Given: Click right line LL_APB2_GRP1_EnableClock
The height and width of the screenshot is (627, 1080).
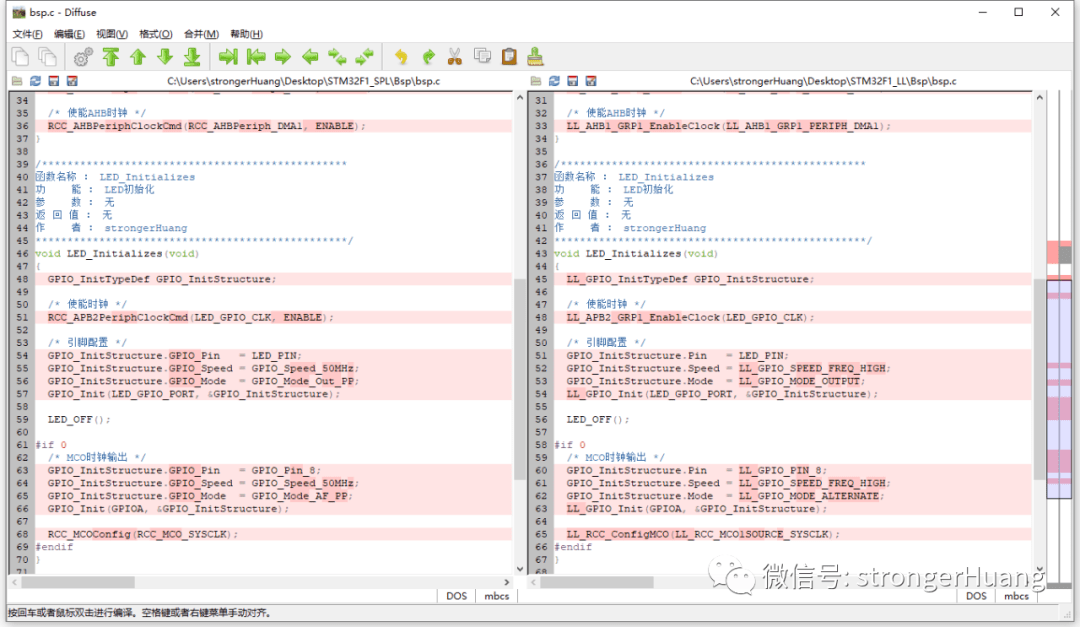Looking at the screenshot, I should (793, 318).
